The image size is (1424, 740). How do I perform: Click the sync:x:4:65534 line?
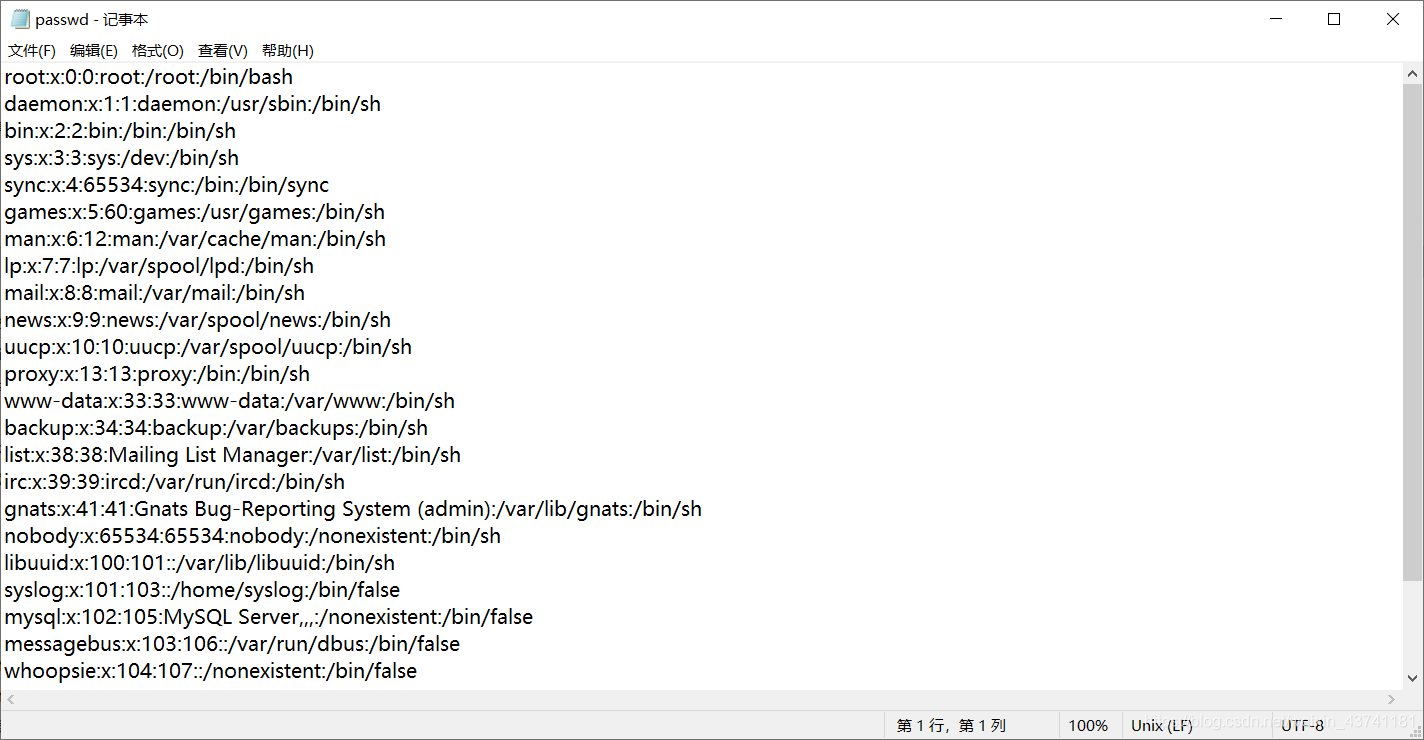(x=167, y=185)
